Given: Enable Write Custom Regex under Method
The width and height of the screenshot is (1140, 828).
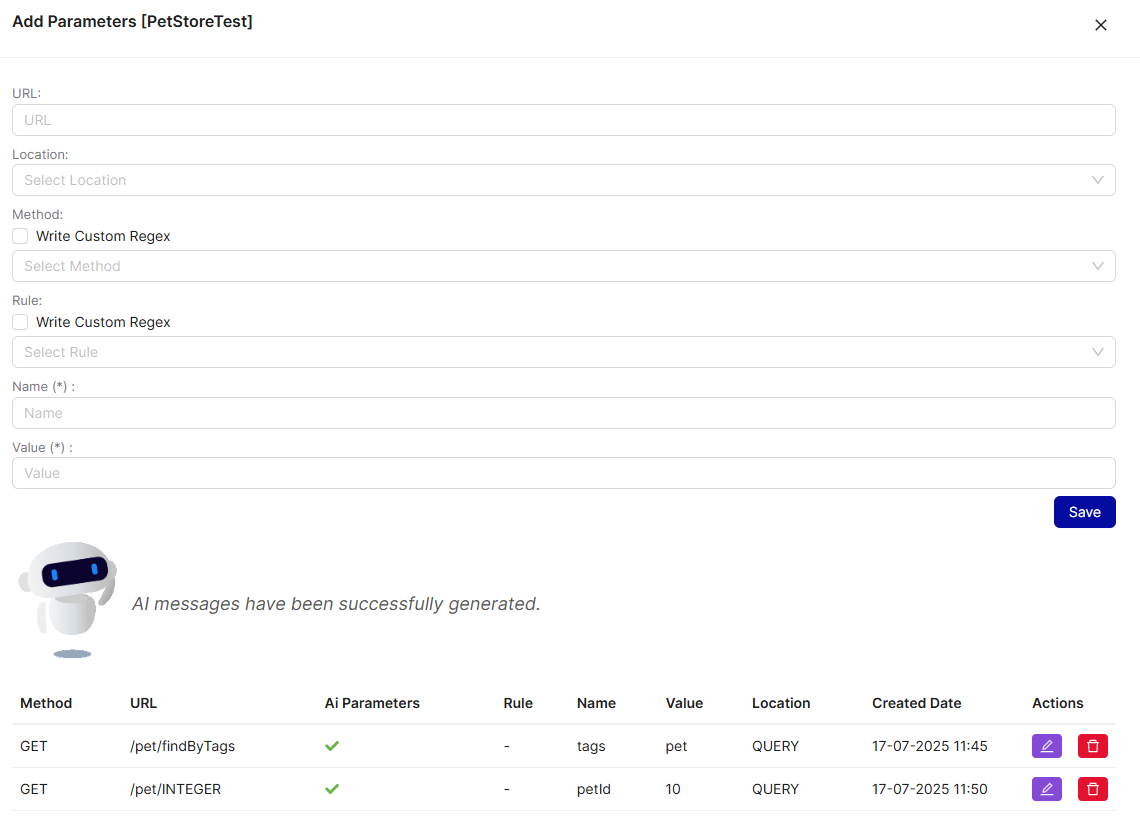Looking at the screenshot, I should [20, 236].
